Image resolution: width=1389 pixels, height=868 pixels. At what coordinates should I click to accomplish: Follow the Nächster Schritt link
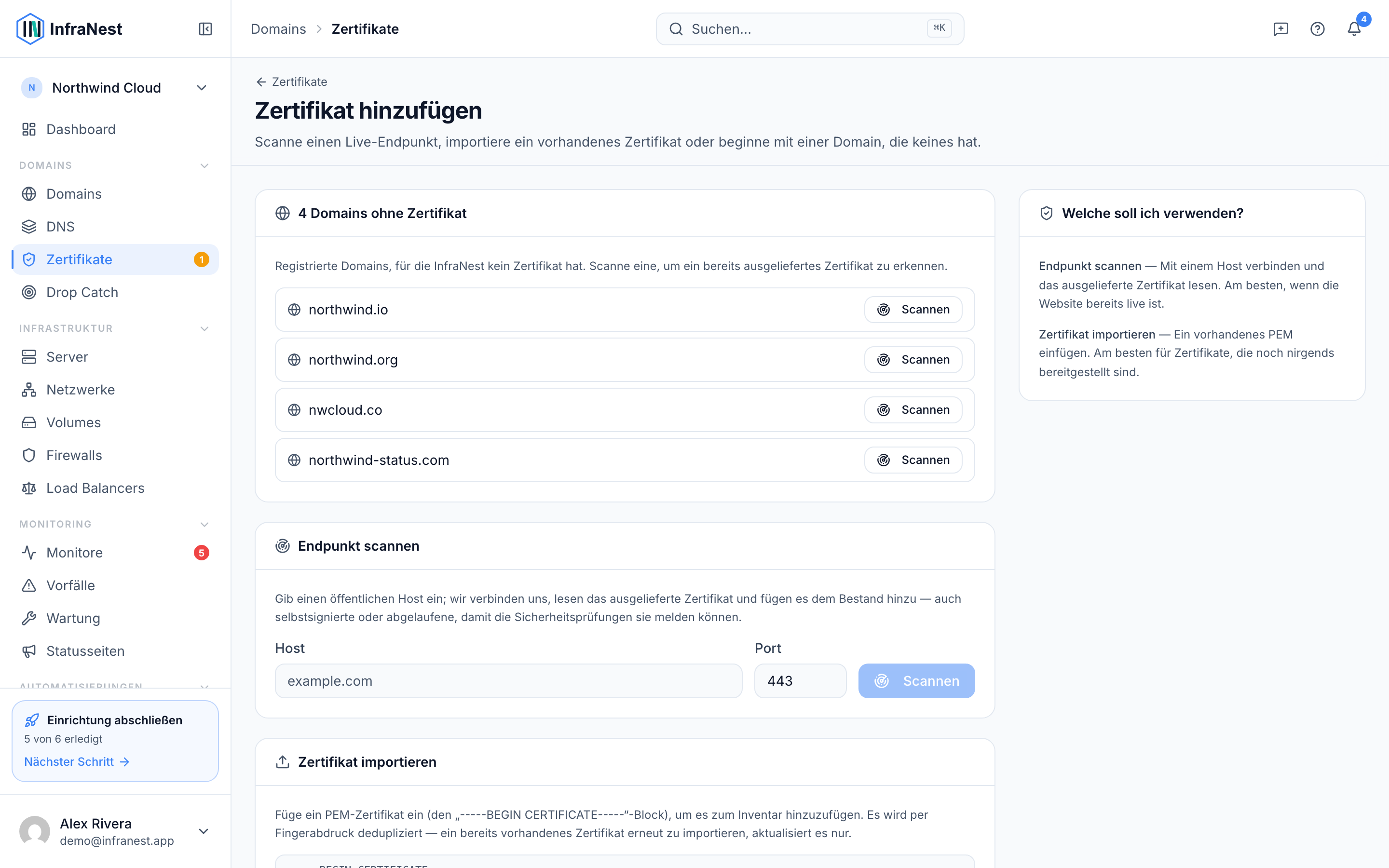[x=76, y=762]
